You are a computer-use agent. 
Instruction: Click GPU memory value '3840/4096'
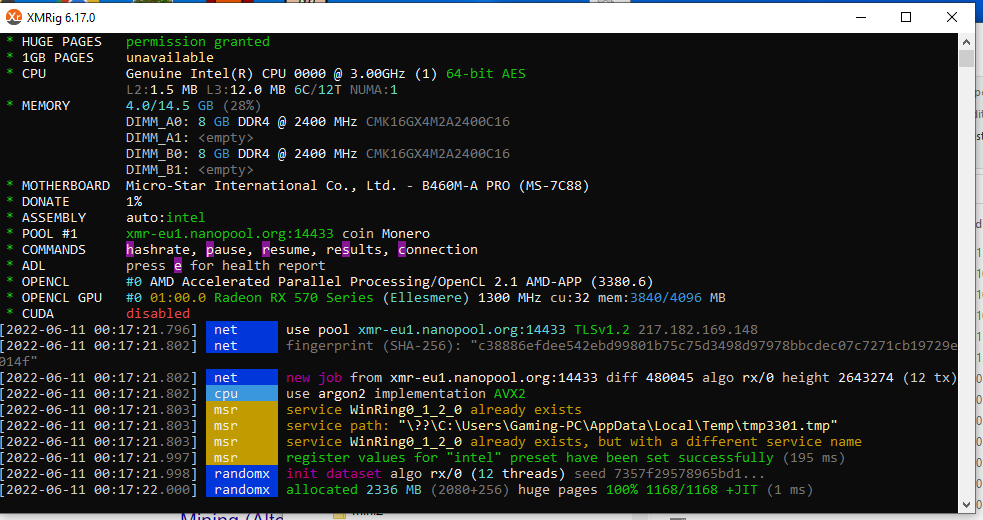(x=666, y=298)
